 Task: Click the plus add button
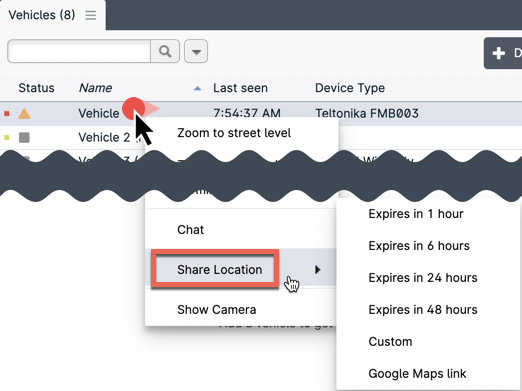click(x=503, y=53)
